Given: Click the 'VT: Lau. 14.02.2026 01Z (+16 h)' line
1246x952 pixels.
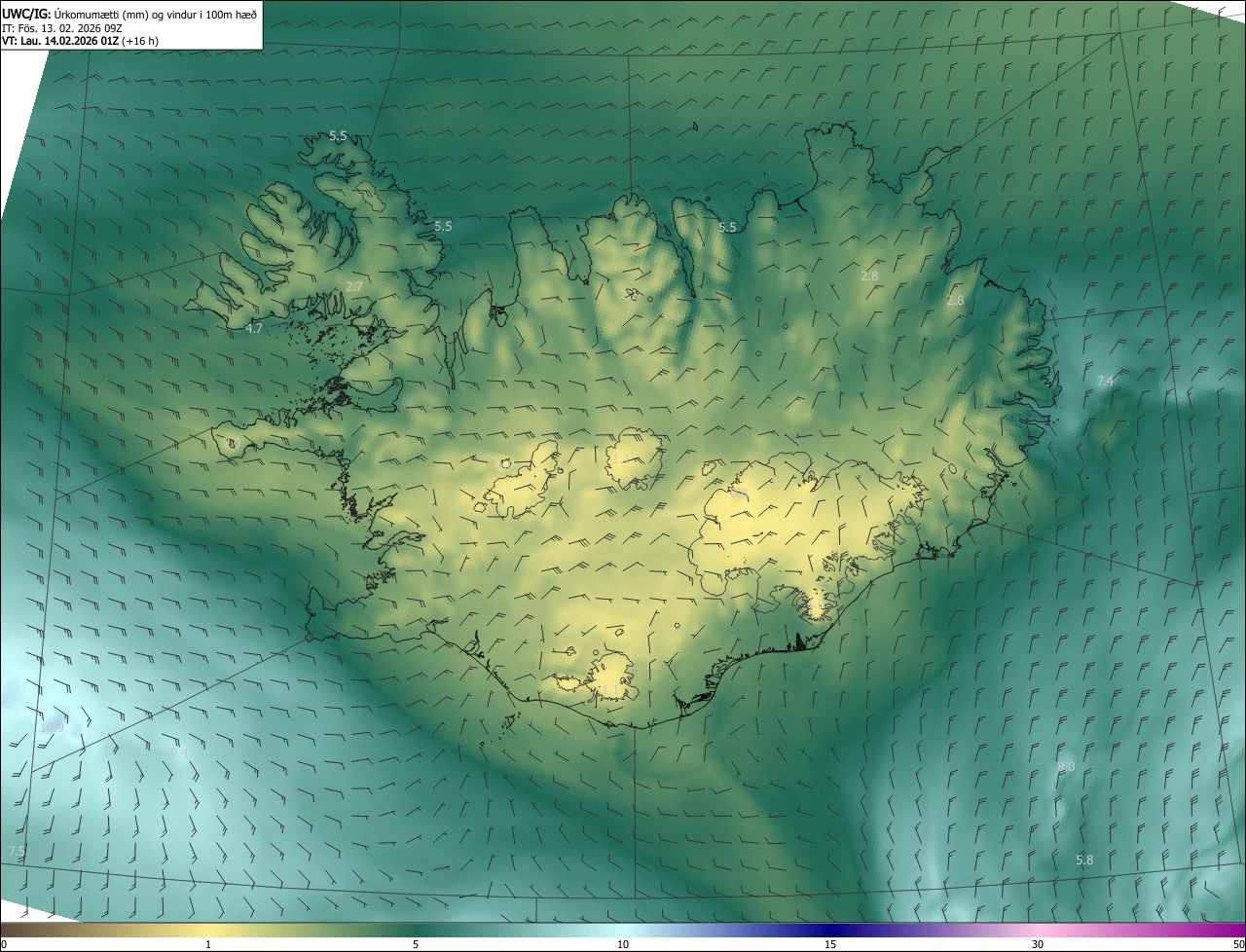Looking at the screenshot, I should pos(80,41).
